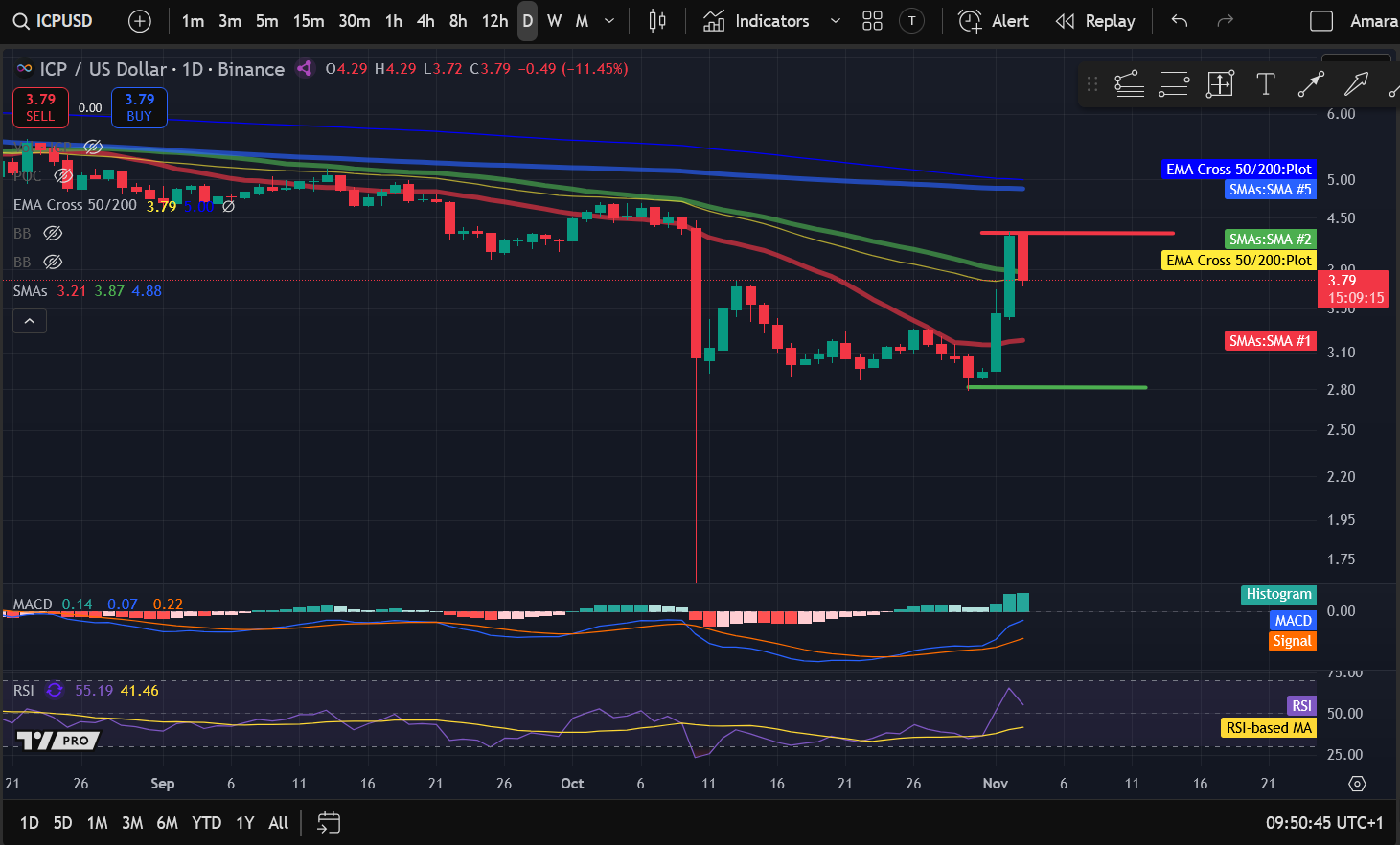
Task: Select the position box with arrows tool
Action: [1220, 84]
